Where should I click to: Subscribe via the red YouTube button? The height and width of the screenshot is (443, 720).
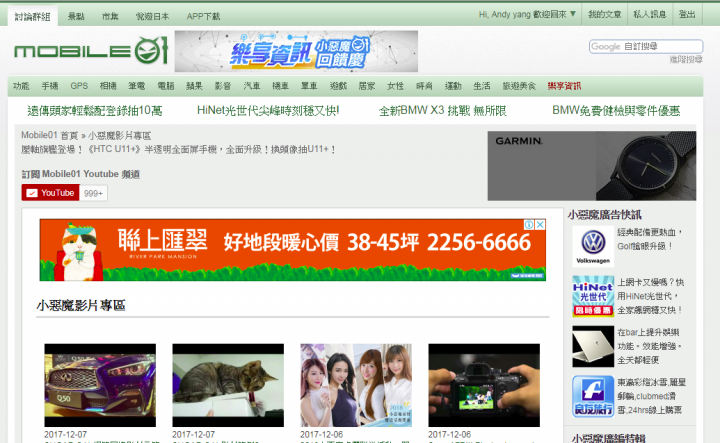pyautogui.click(x=51, y=193)
